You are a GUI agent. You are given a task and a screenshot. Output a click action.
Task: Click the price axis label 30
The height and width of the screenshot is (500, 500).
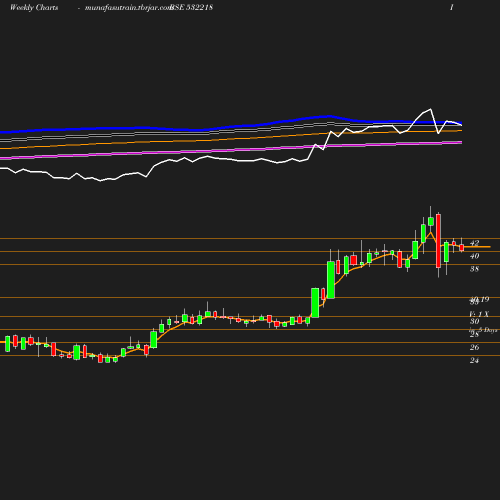(474, 321)
